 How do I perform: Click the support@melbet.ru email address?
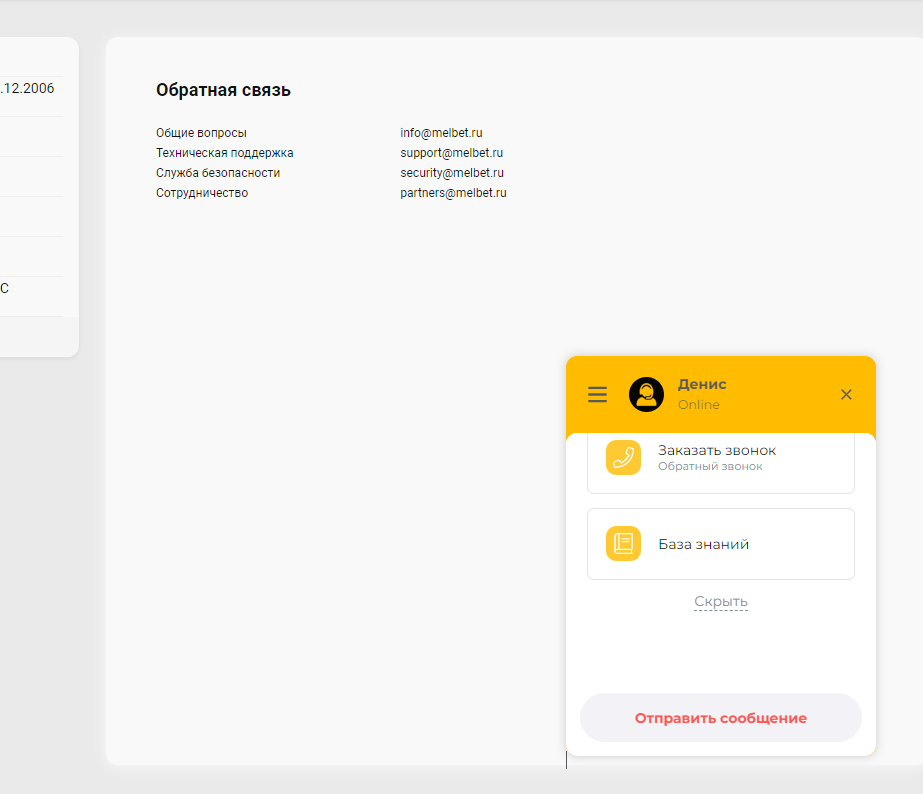451,153
